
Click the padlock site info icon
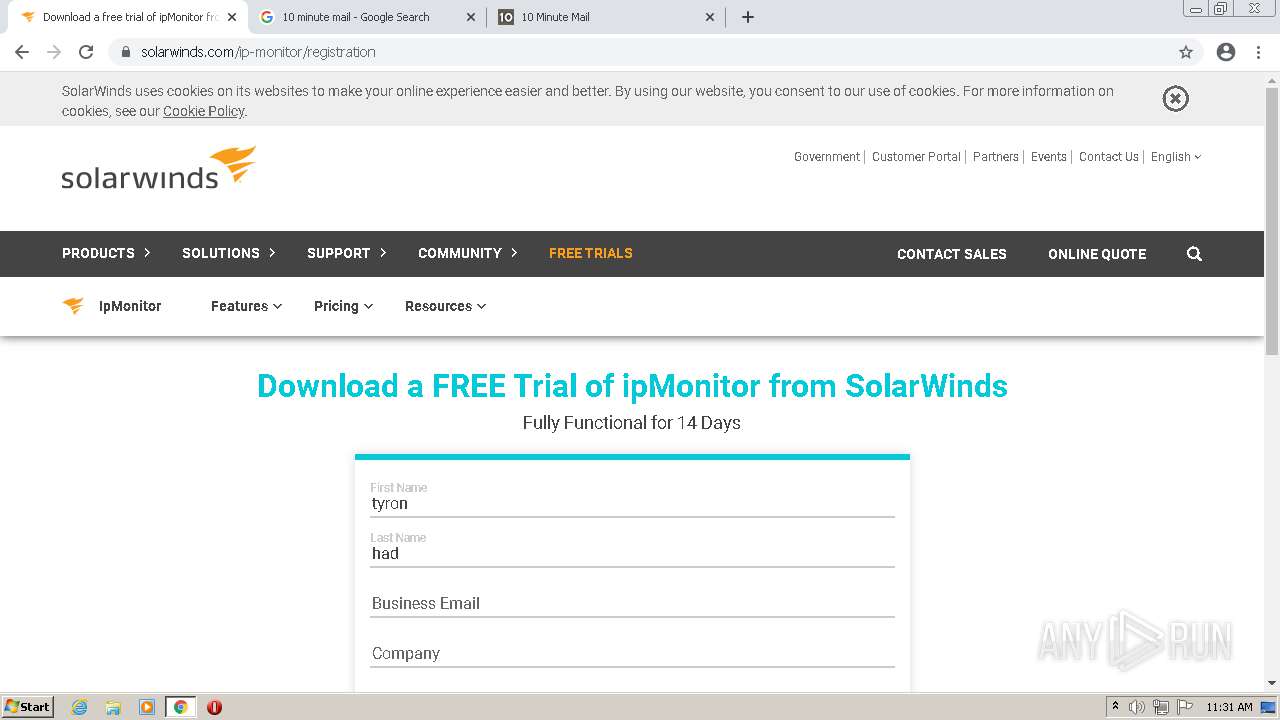126,52
